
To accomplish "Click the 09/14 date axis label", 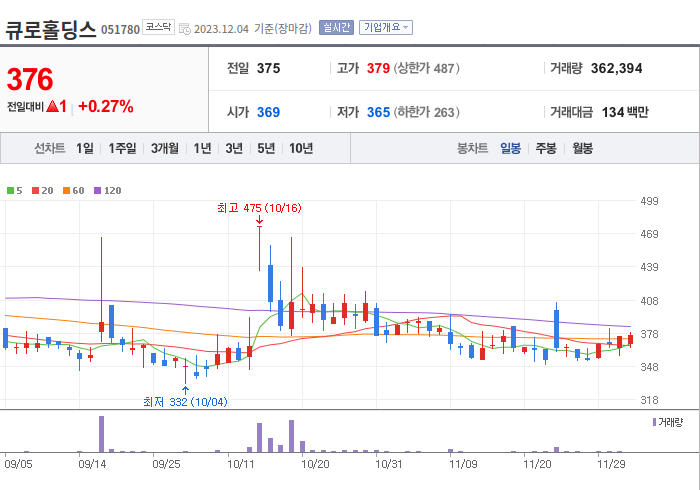I will point(92,464).
